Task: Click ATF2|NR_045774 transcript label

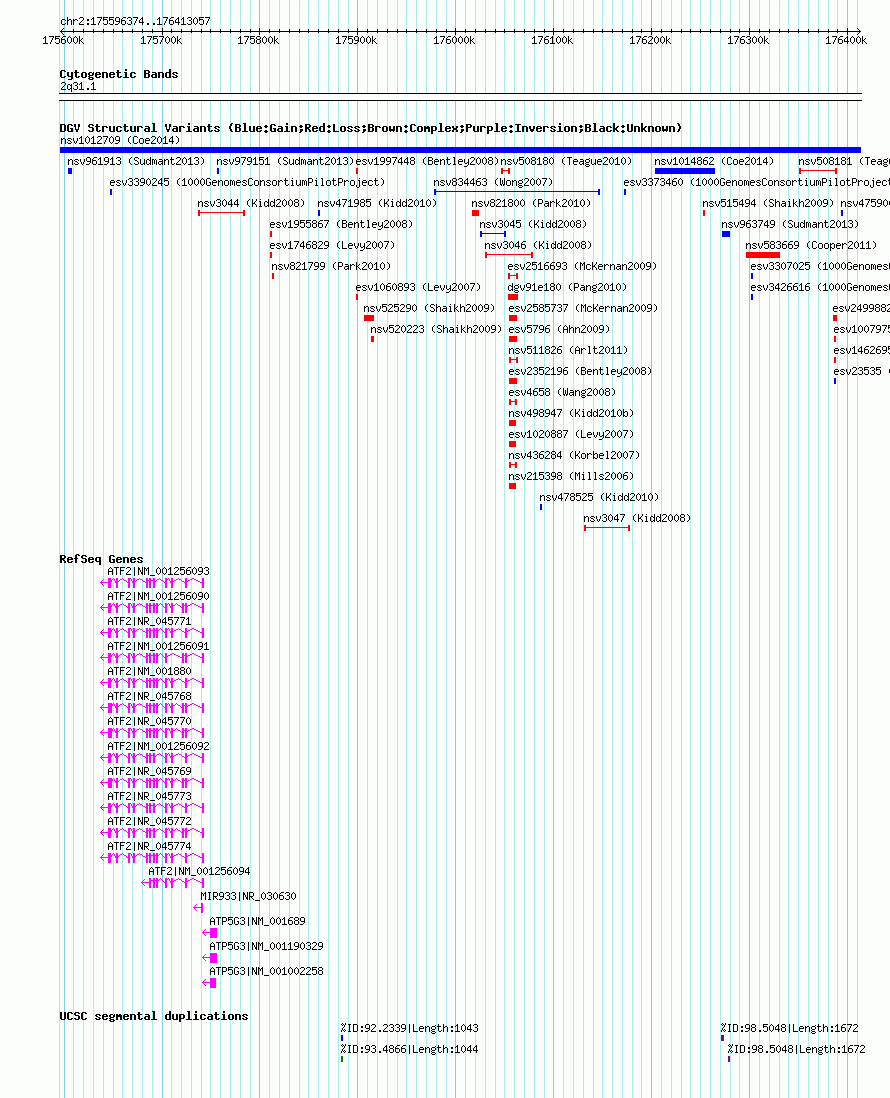Action: click(149, 846)
